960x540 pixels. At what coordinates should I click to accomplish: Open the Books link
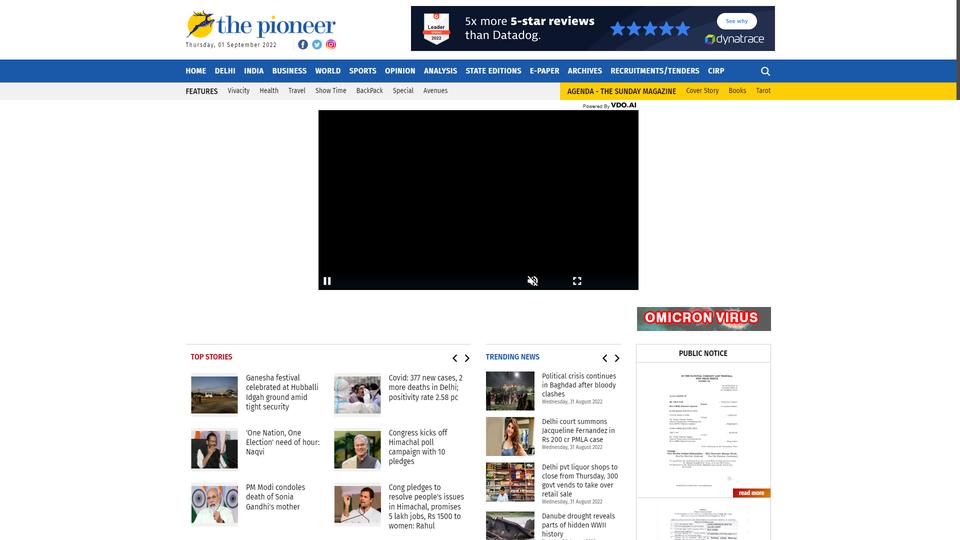(737, 91)
